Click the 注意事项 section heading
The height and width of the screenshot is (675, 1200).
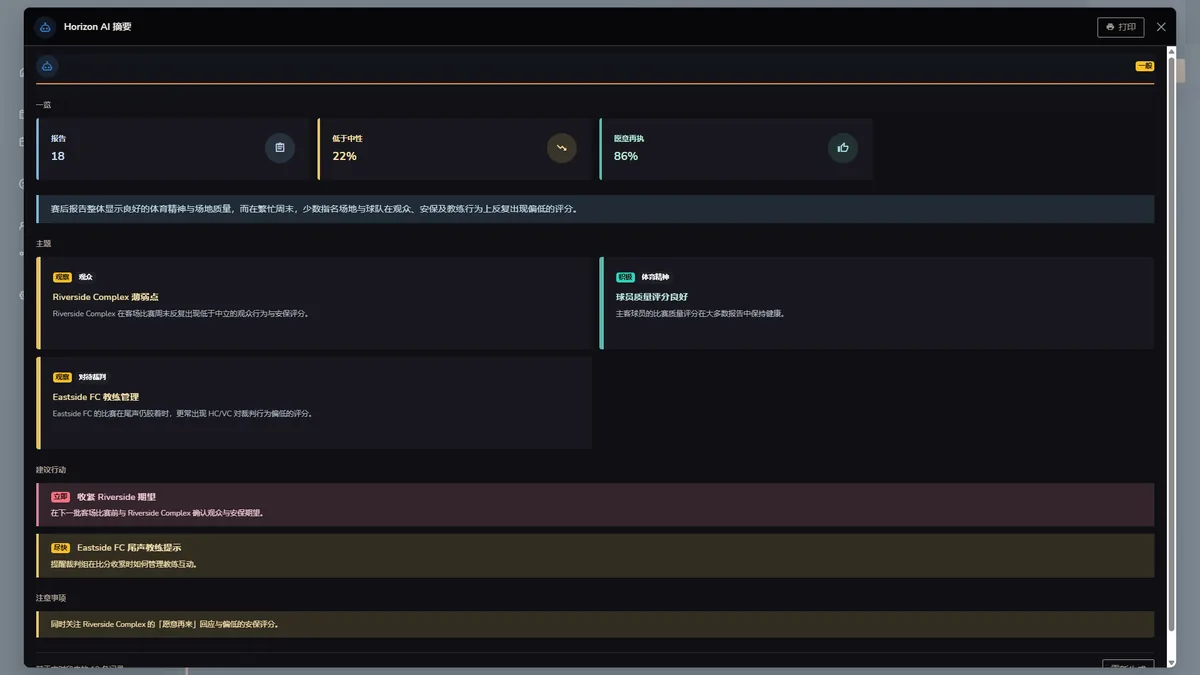51,598
